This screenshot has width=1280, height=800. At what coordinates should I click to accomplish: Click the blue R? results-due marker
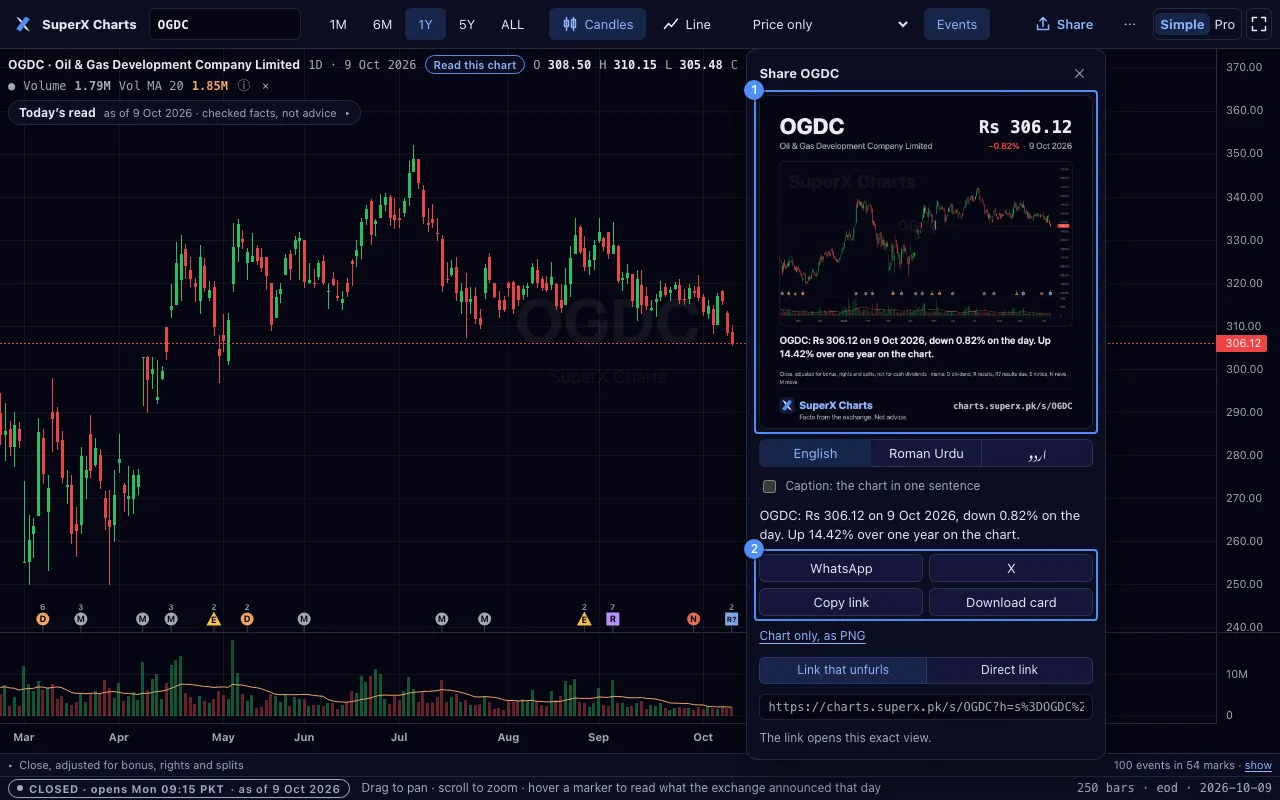pyautogui.click(x=732, y=619)
